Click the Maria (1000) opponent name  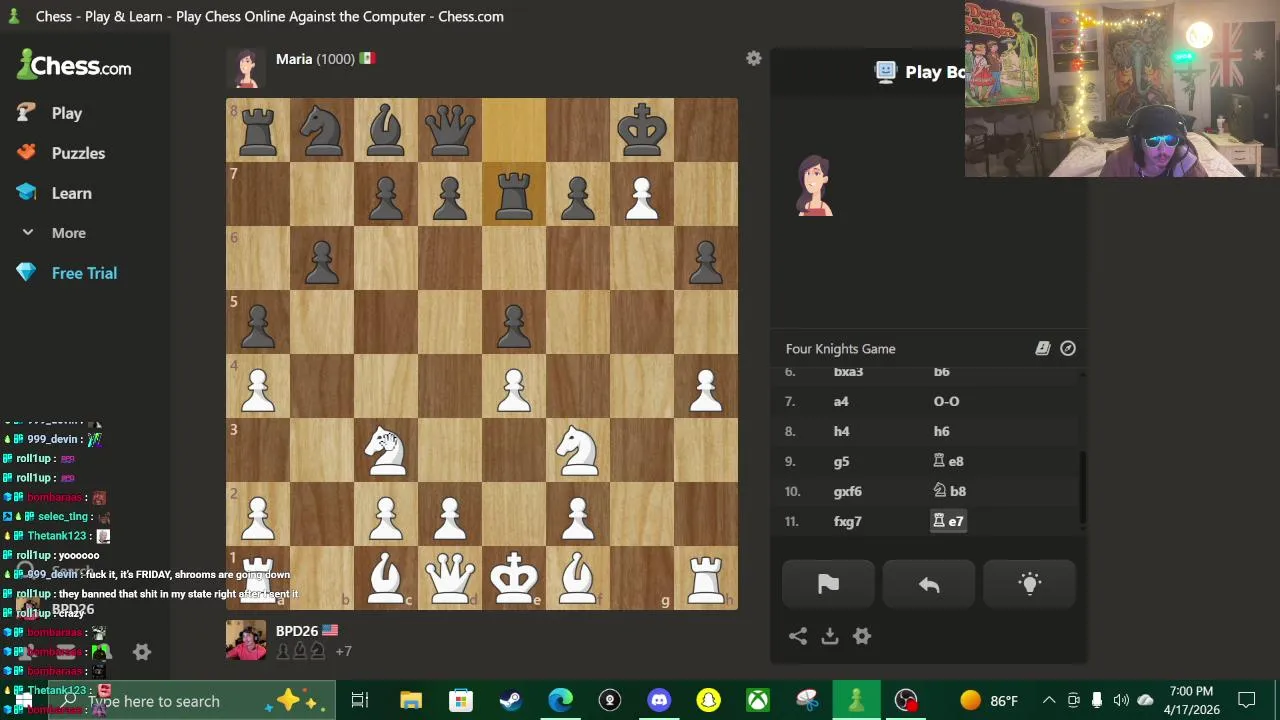pos(315,59)
